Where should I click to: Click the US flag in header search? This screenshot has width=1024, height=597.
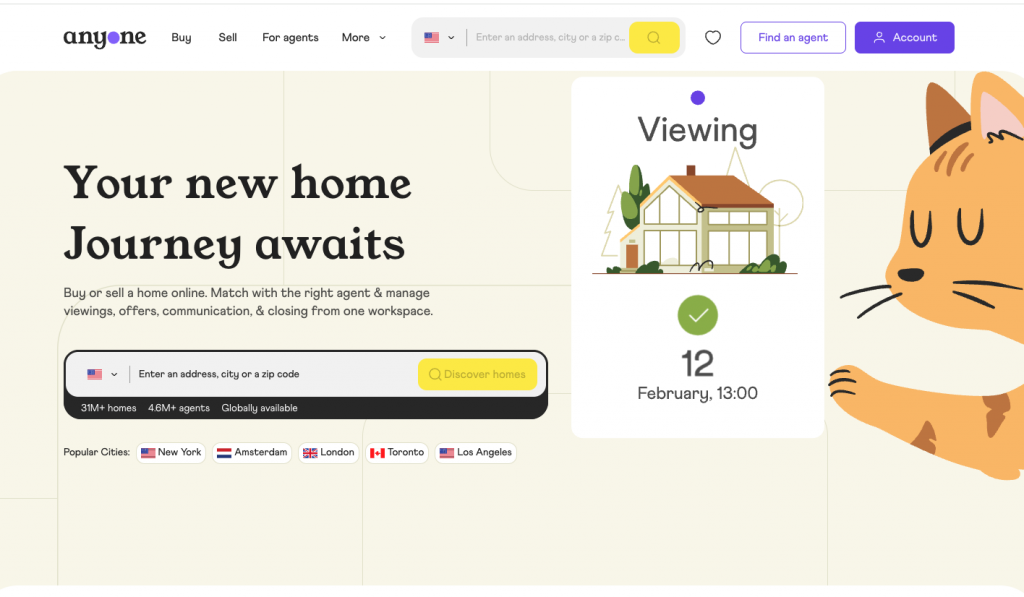[x=432, y=38]
